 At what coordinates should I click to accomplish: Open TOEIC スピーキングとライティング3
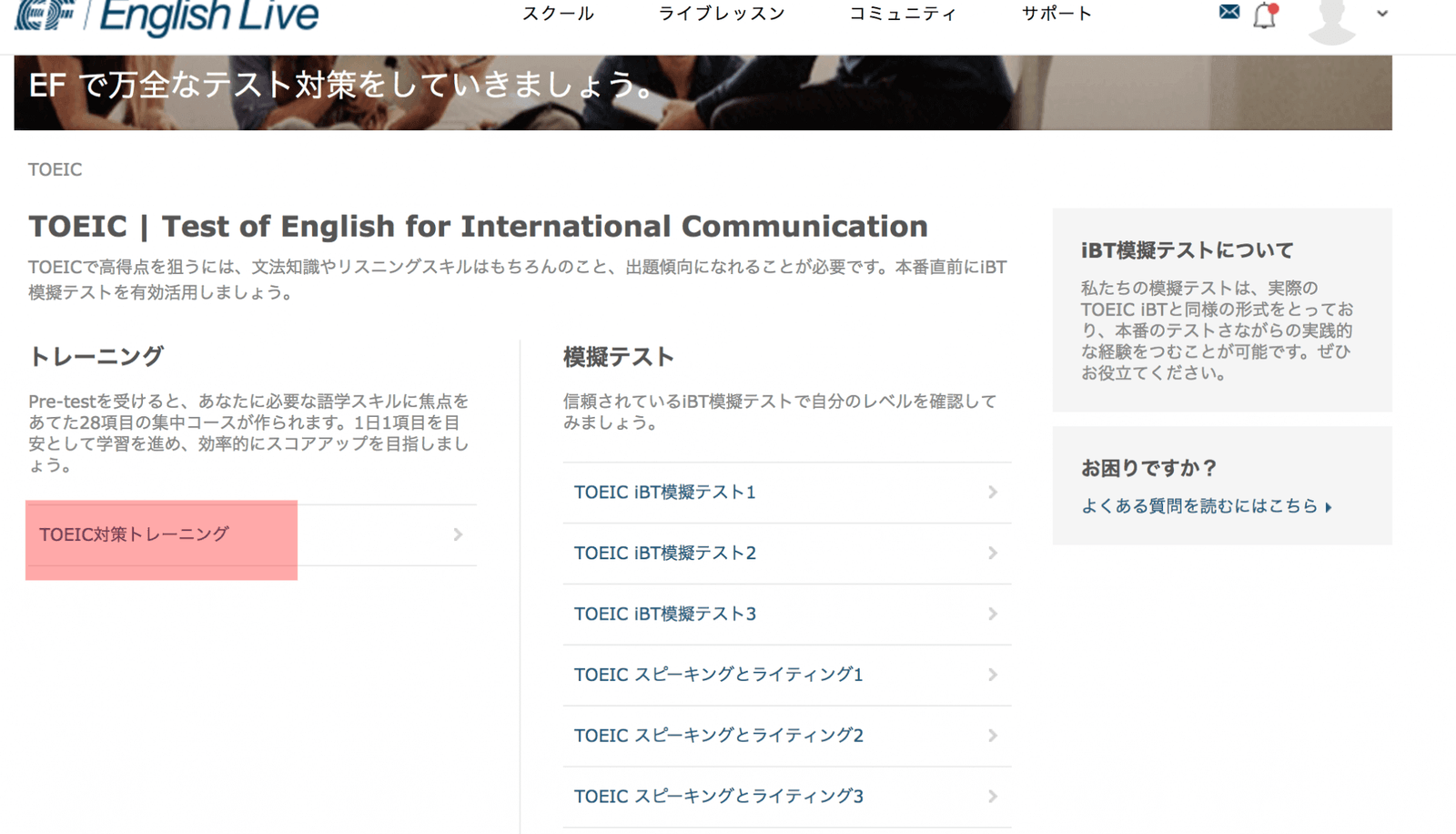tap(786, 797)
